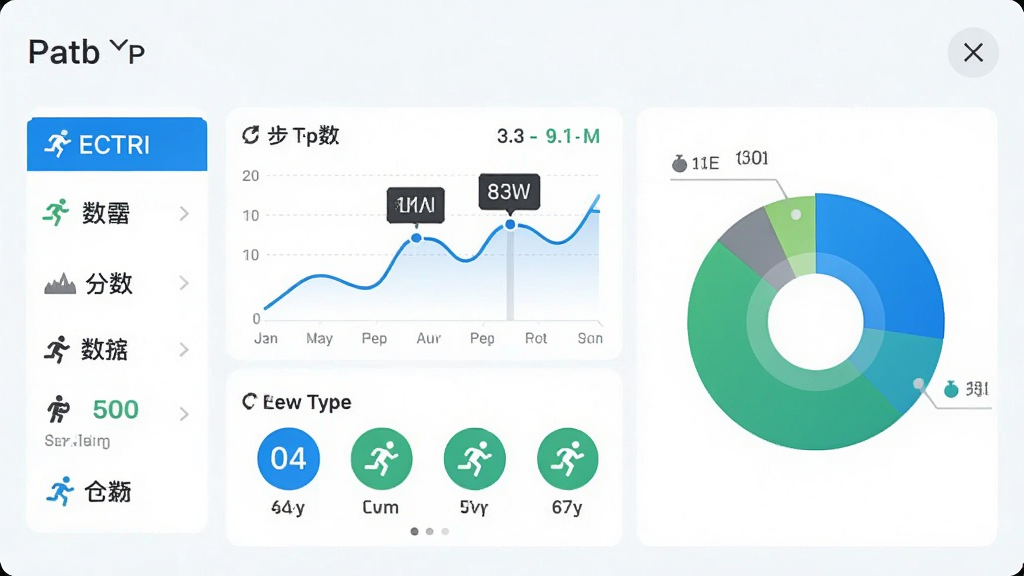The image size is (1024, 576).
Task: Click the 1301 legend value
Action: click(752, 159)
